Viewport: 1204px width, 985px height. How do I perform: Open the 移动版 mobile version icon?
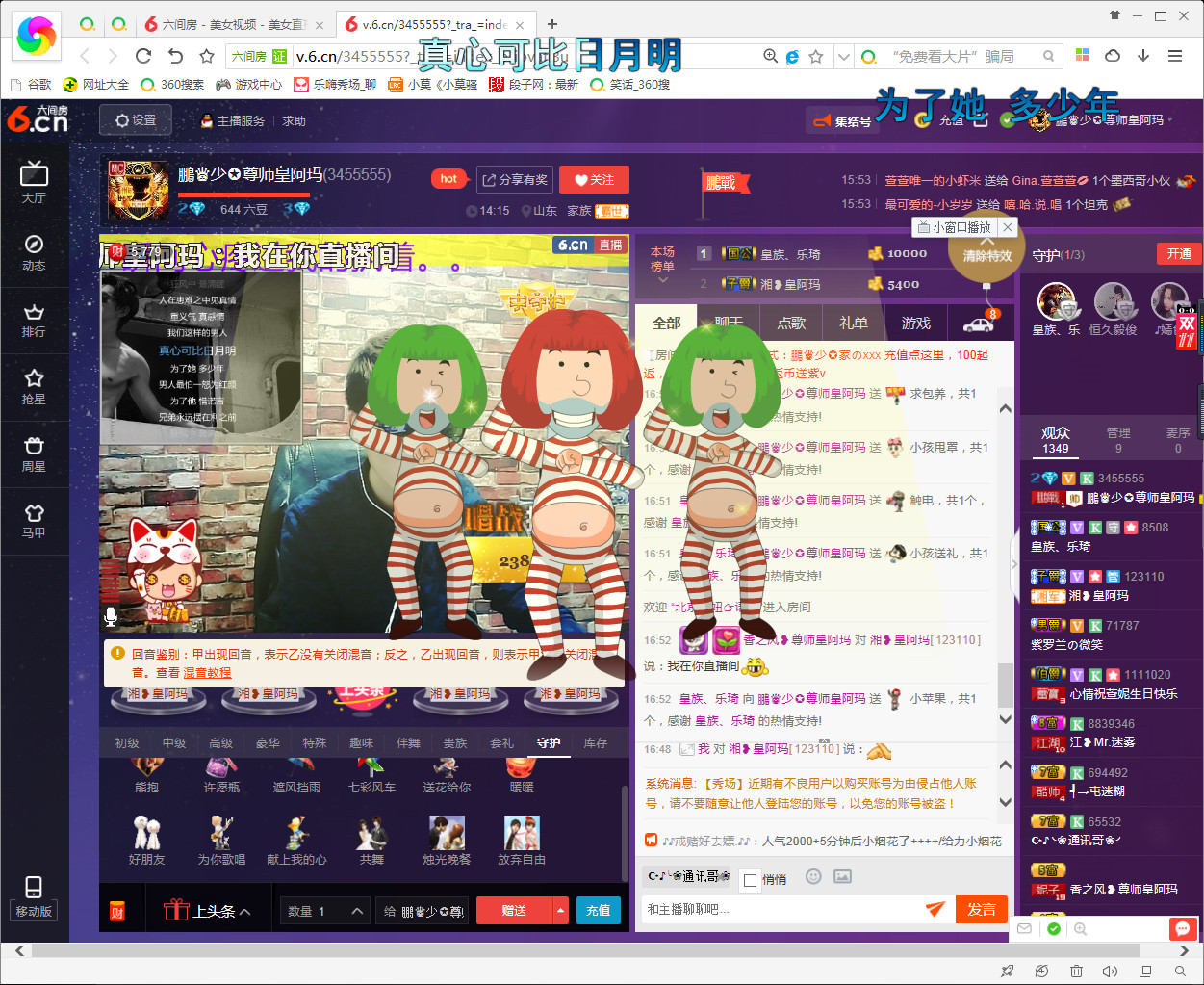[x=34, y=897]
